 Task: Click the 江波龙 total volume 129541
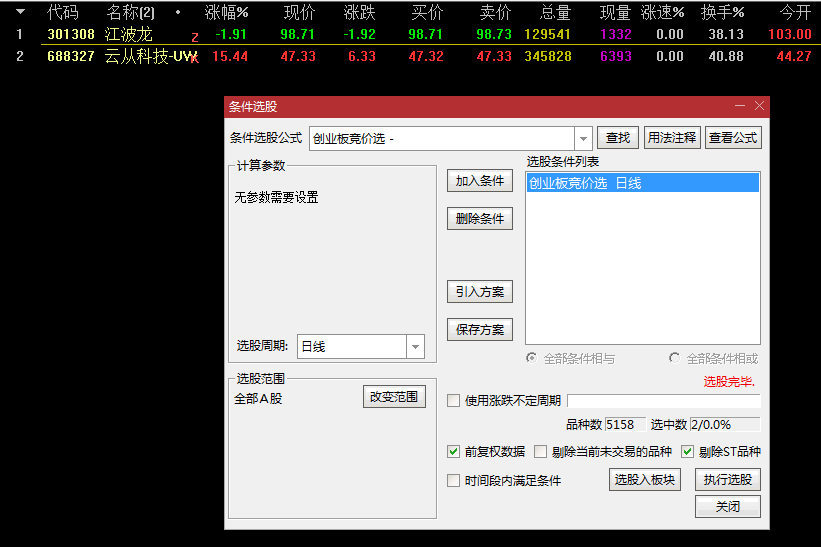548,35
